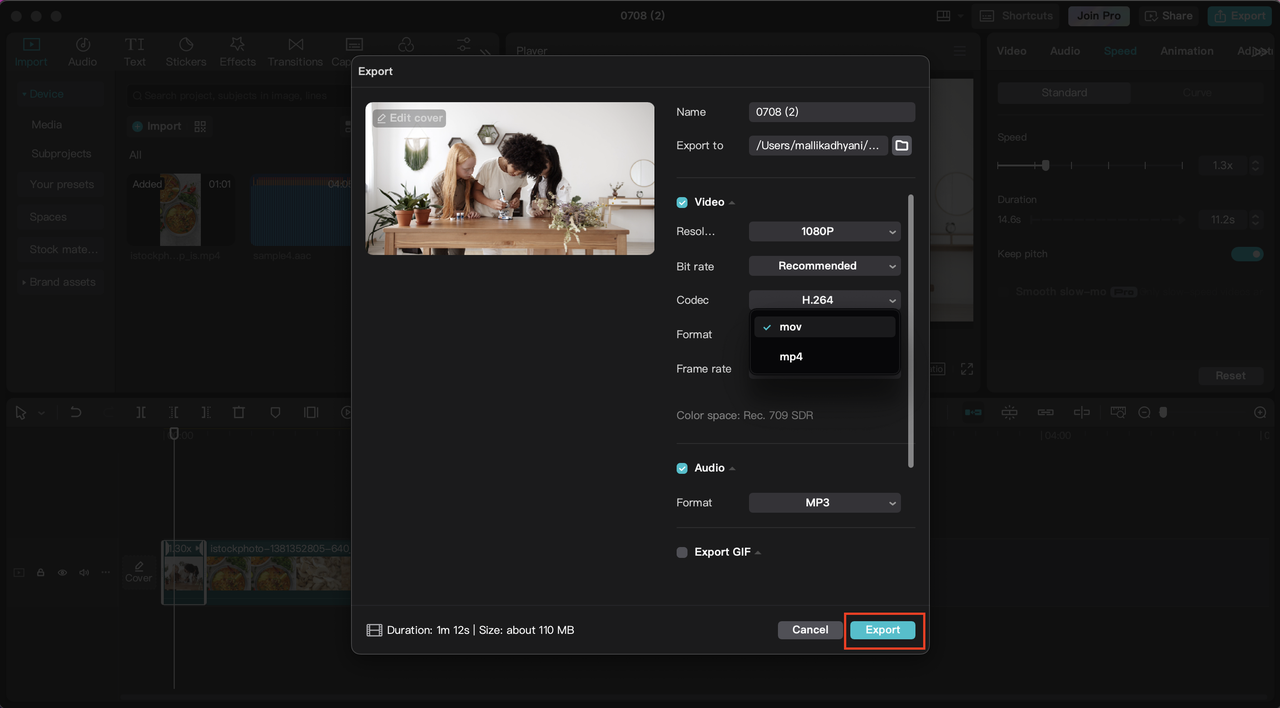Click the timeline Split icon
This screenshot has width=1280, height=708.
[141, 412]
